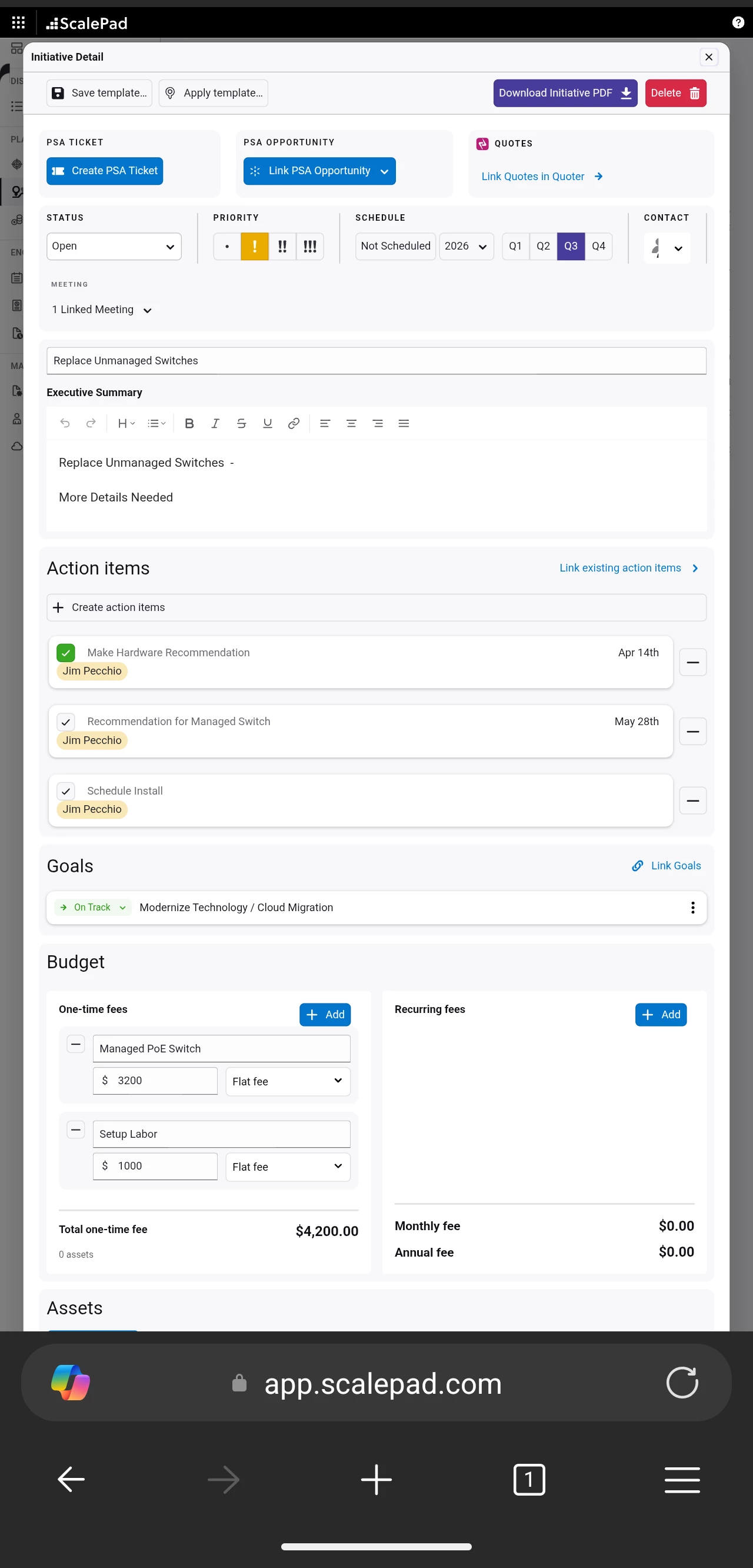Open browser tabs switcher
753x1568 pixels.
coord(529,1480)
